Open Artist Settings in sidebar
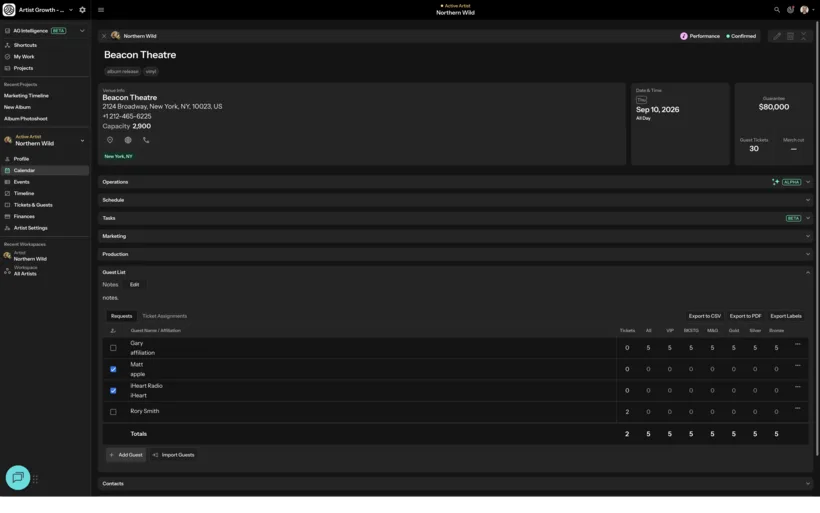 pyautogui.click(x=30, y=228)
